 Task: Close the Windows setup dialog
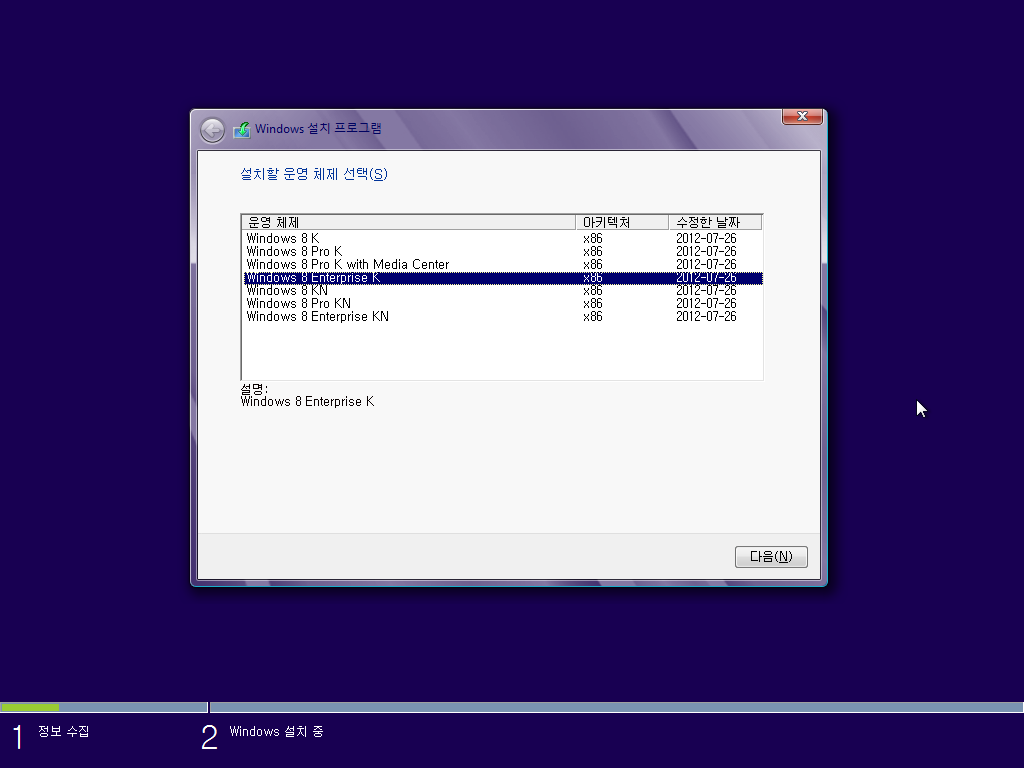[x=802, y=116]
